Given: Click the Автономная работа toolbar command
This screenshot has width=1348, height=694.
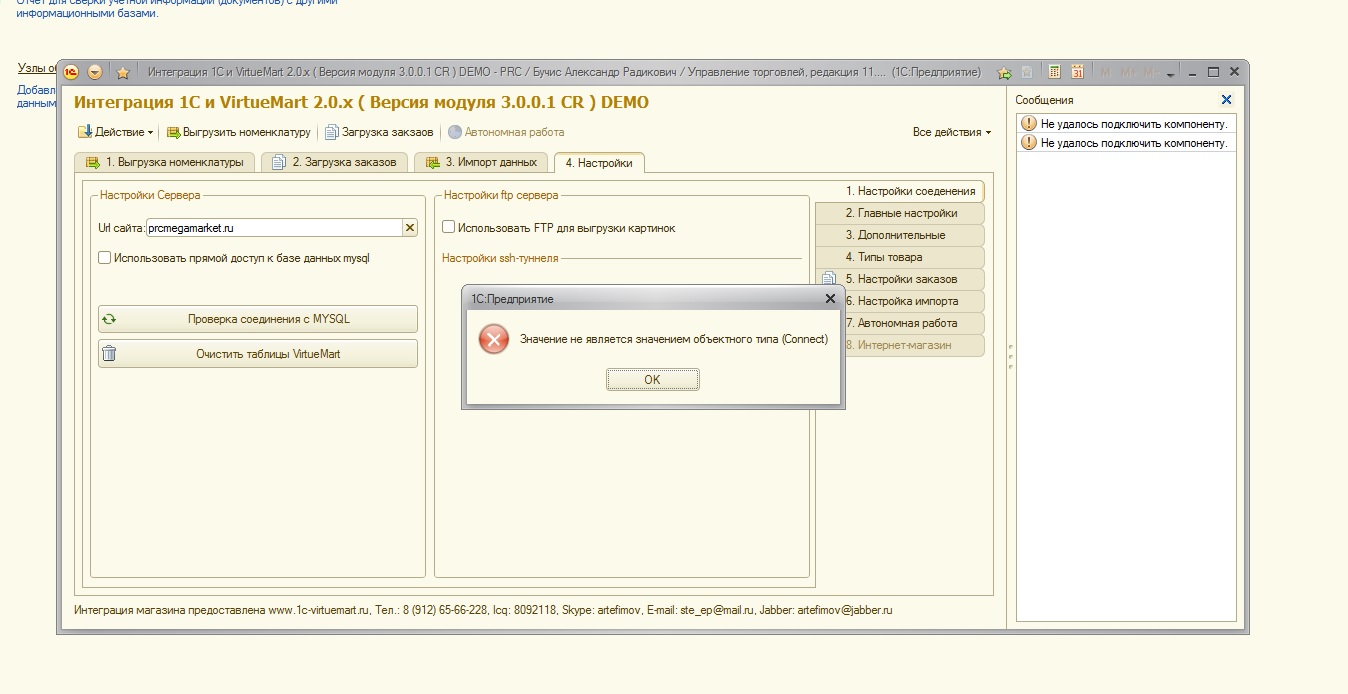Looking at the screenshot, I should 506,132.
